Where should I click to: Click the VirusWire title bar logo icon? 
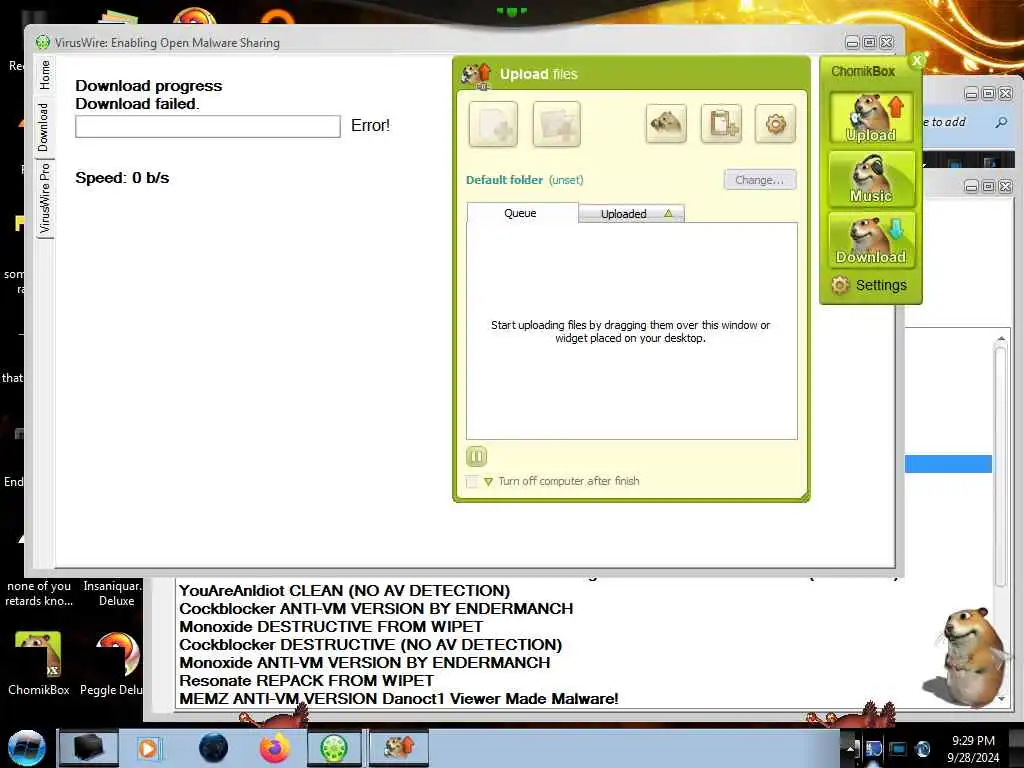43,42
